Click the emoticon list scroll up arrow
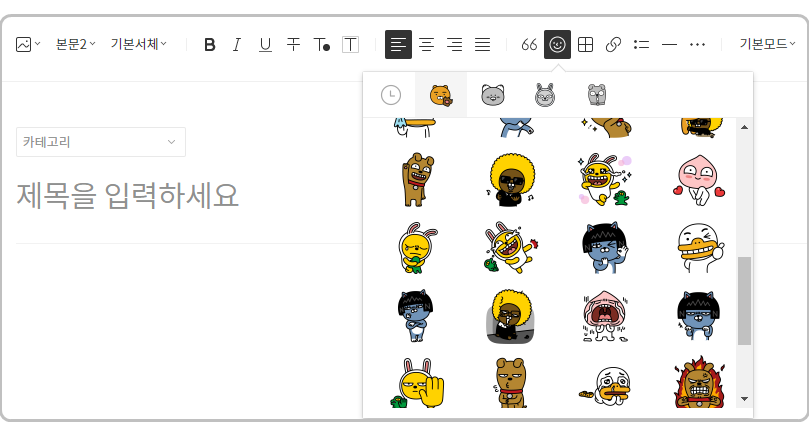809x436 pixels. click(744, 127)
